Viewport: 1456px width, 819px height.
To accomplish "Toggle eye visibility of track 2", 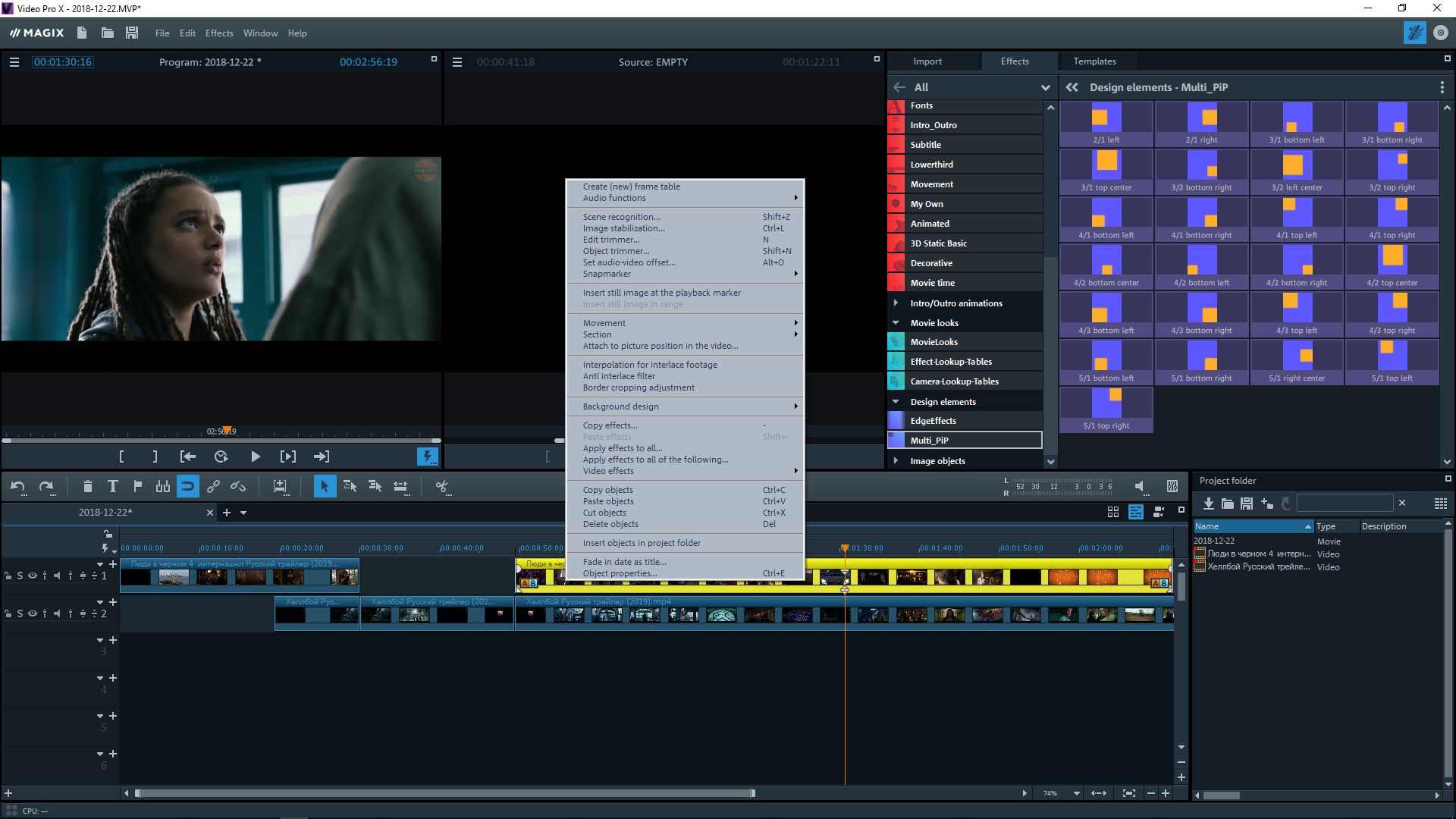I will point(33,613).
